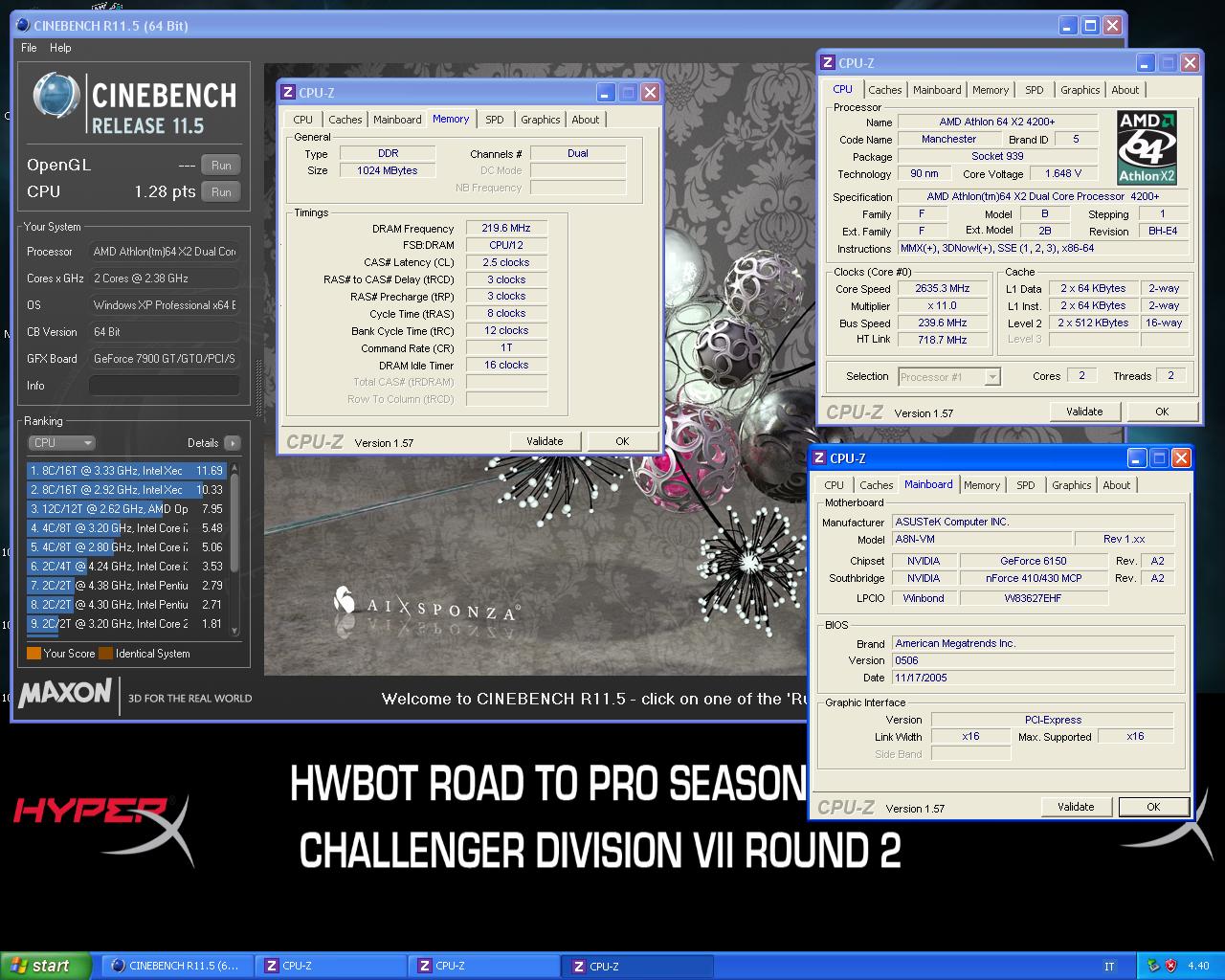Open Mainboard tab in Memory CPU-Z window

click(397, 120)
